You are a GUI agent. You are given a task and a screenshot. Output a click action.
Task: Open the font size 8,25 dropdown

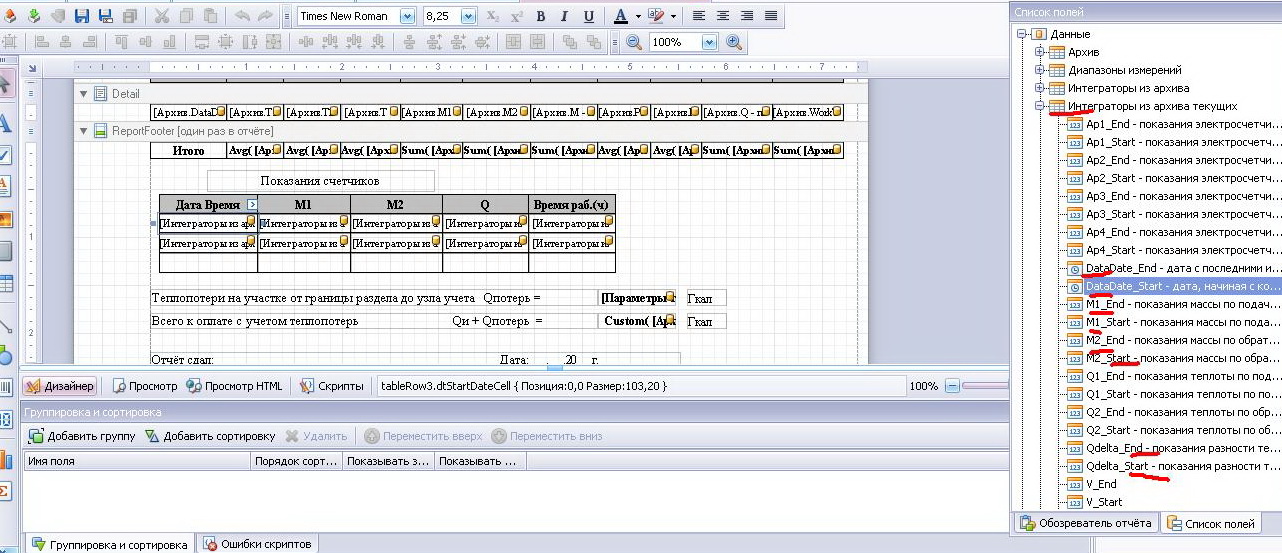(x=469, y=16)
